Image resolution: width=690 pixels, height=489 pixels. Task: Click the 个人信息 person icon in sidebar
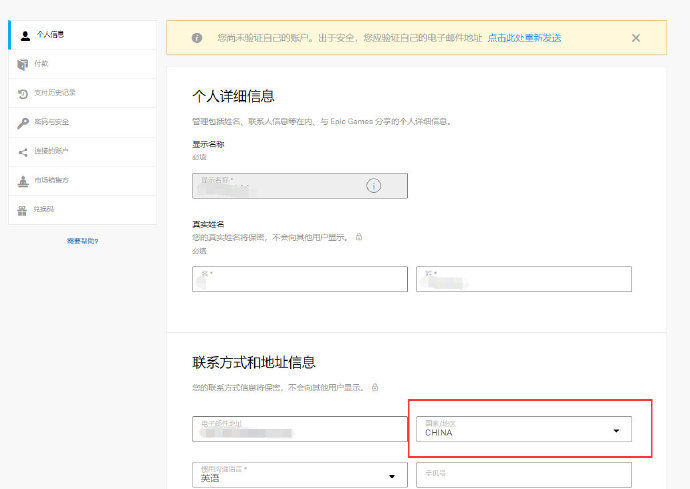tap(24, 35)
